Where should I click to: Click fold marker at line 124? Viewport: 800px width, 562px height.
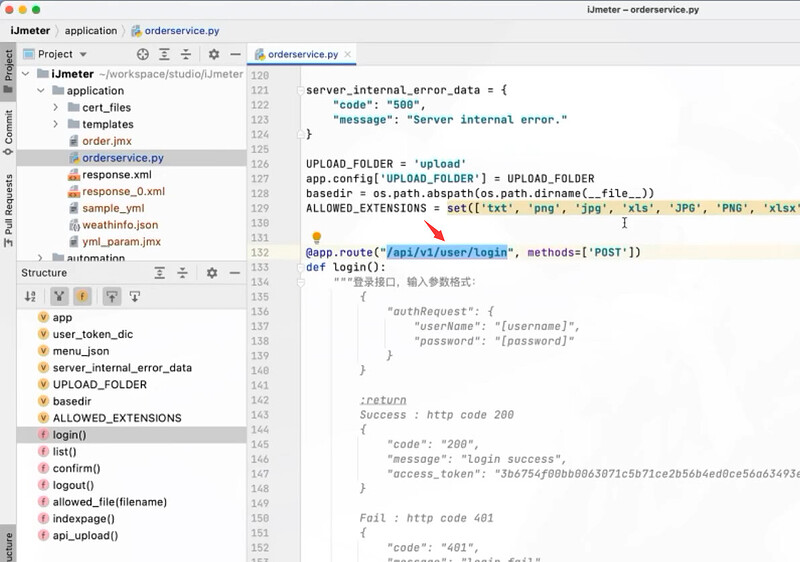click(301, 134)
